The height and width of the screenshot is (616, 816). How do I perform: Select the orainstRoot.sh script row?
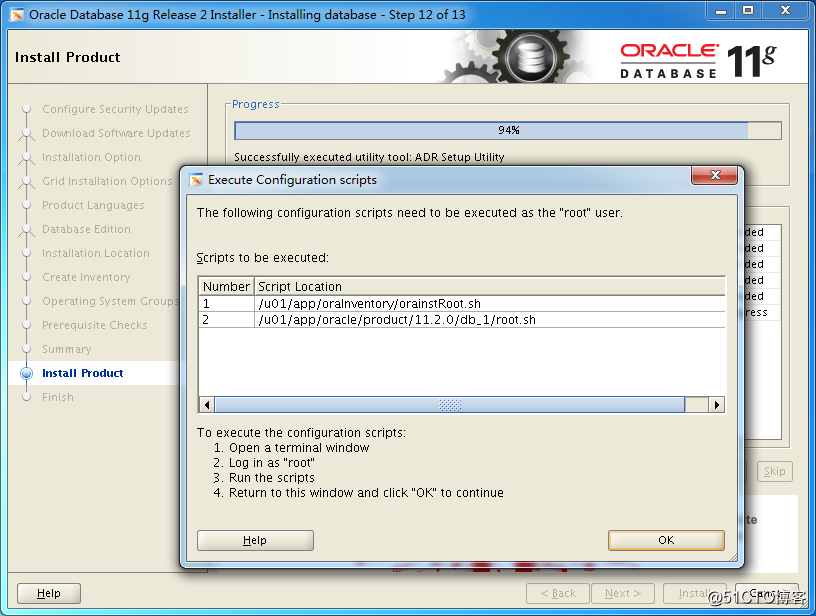(462, 303)
